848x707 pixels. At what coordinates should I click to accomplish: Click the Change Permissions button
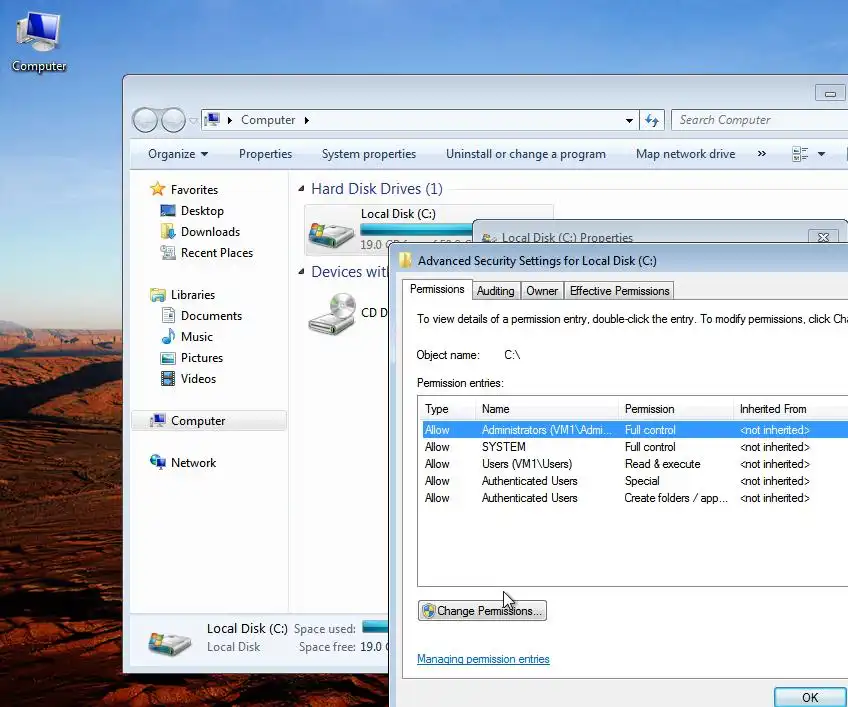coord(482,611)
